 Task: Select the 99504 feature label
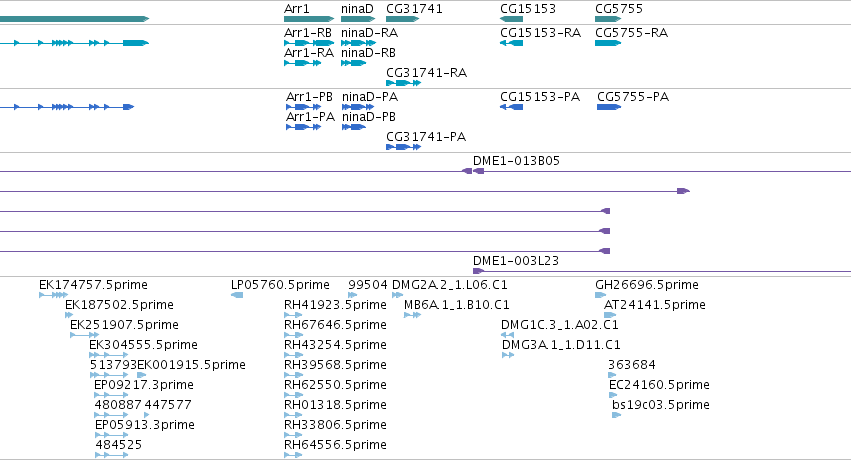(x=368, y=285)
